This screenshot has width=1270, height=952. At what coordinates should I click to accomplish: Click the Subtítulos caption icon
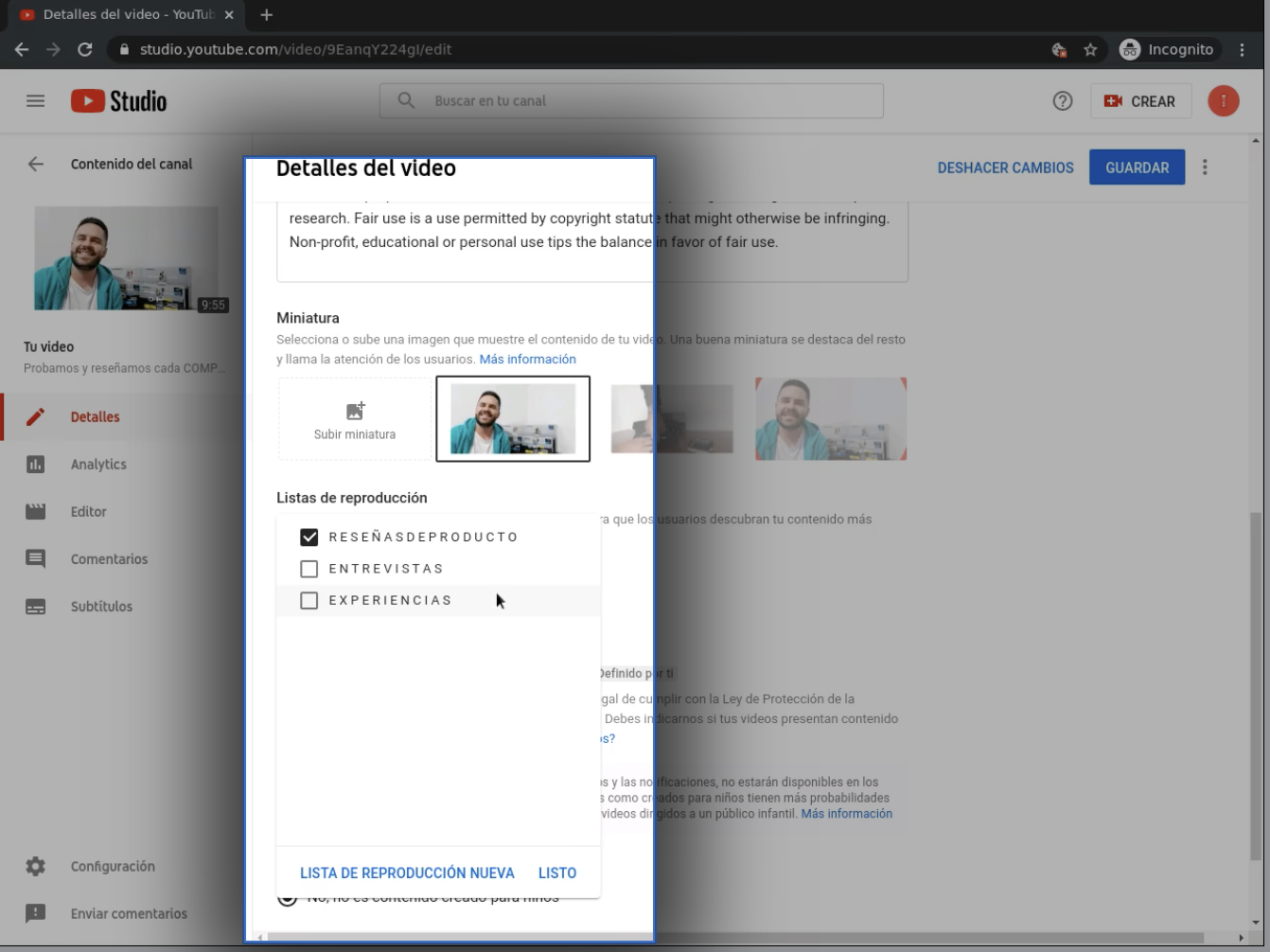point(35,607)
